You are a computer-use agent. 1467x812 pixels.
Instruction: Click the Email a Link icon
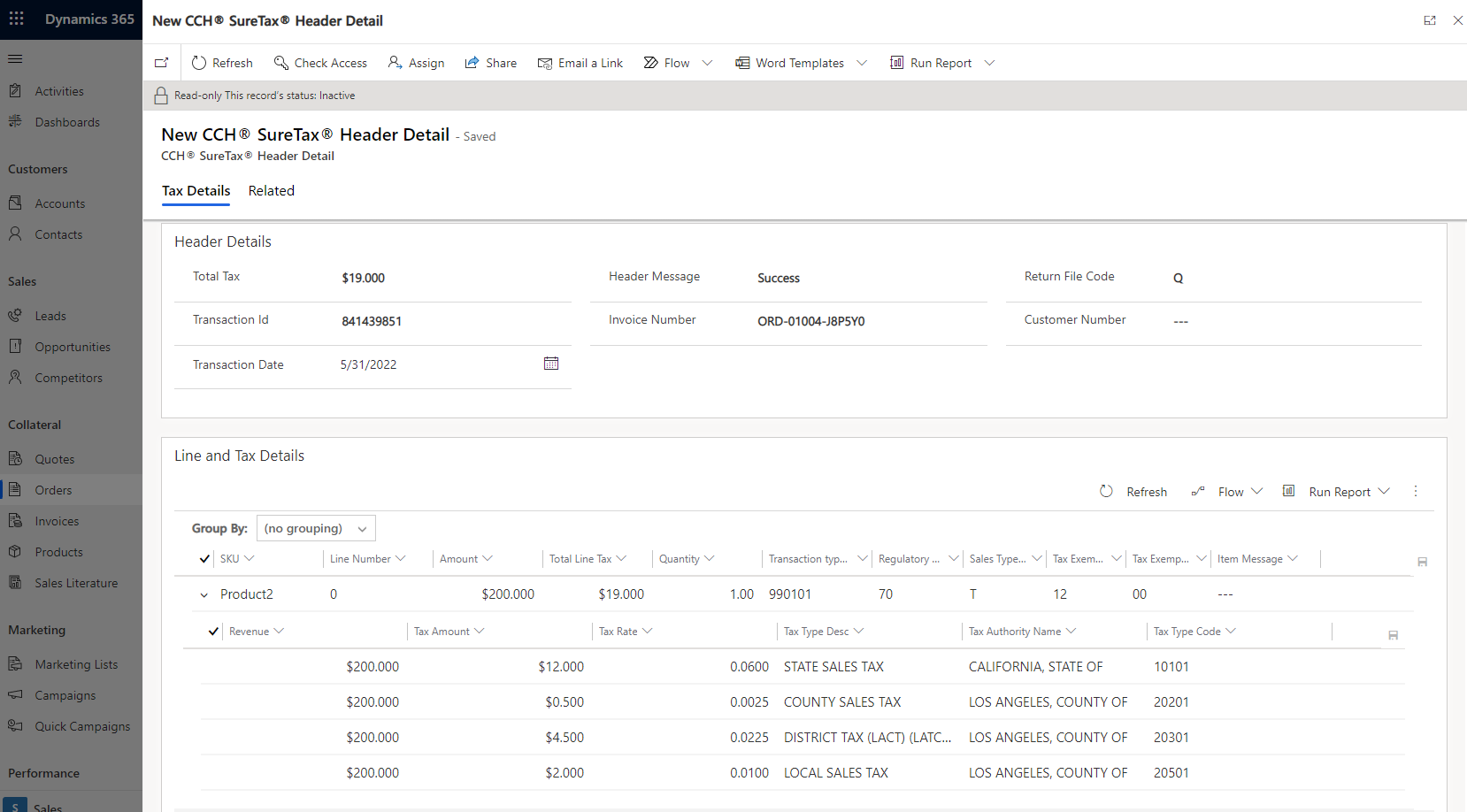coord(545,63)
